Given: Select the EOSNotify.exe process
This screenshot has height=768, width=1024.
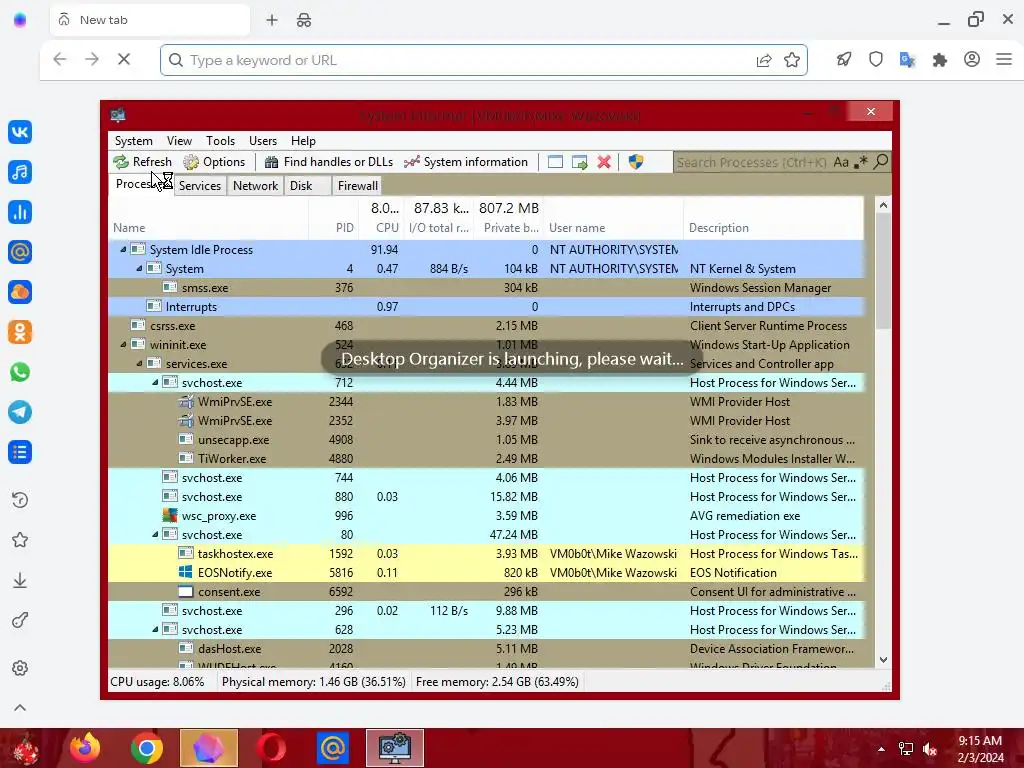Looking at the screenshot, I should [x=486, y=573].
